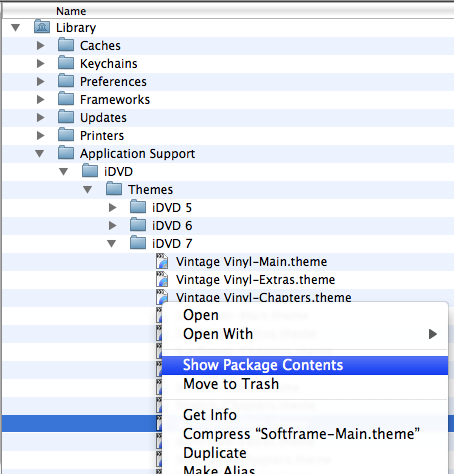Collapse the Application Support folder triangle
This screenshot has width=454, height=474.
[x=40, y=153]
